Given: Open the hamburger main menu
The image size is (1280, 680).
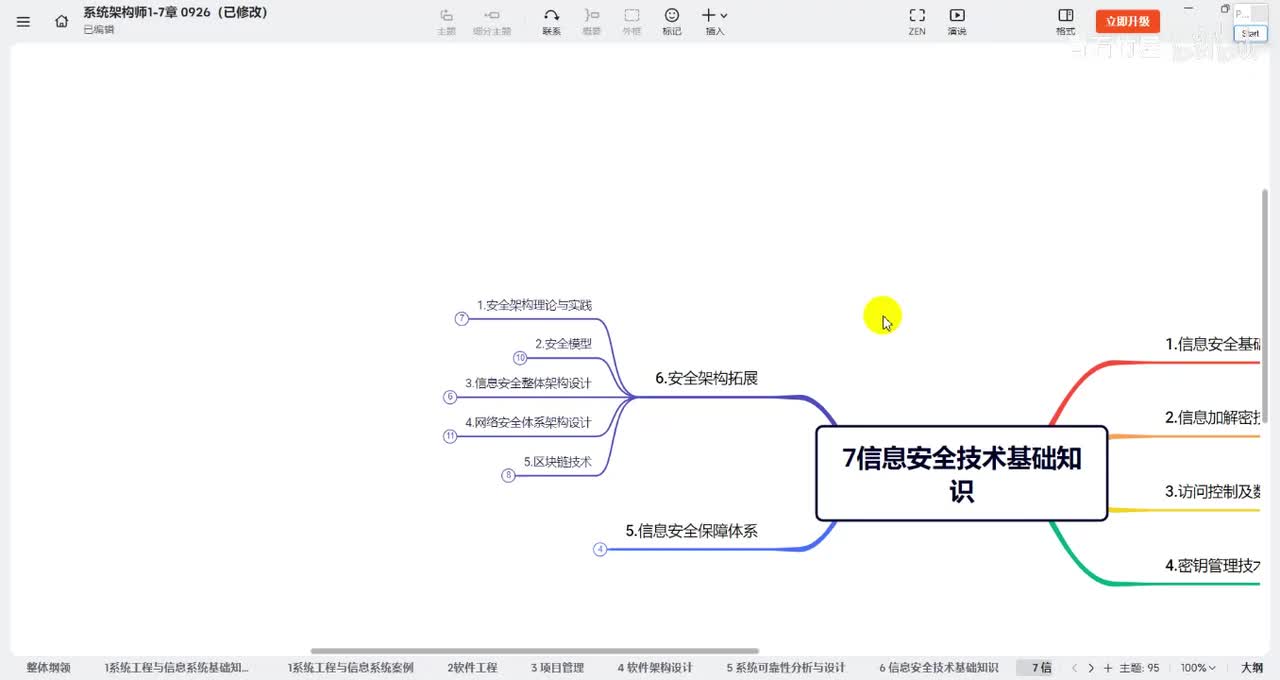Looking at the screenshot, I should [23, 21].
